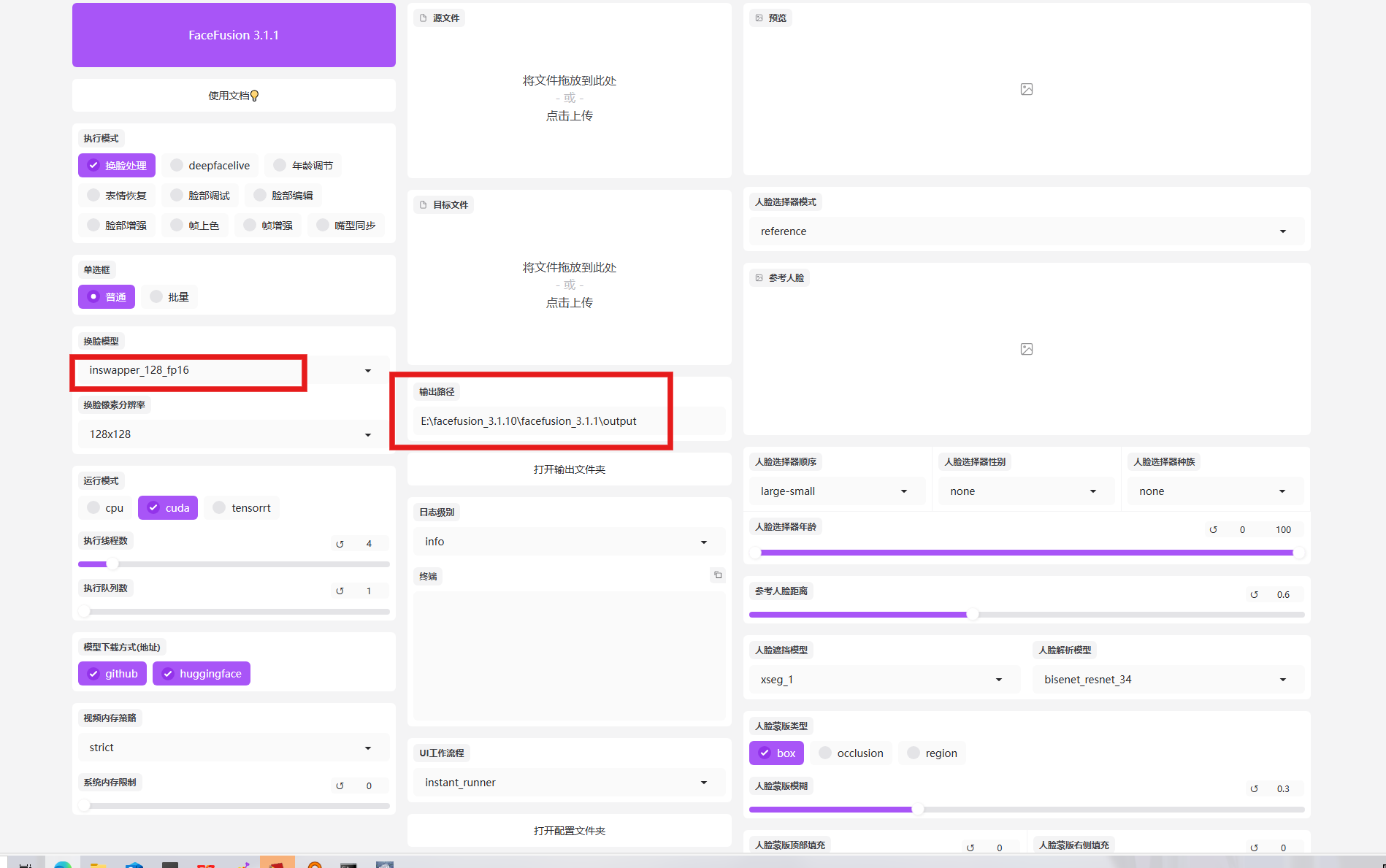The image size is (1386, 868).
Task: Click reset icon for 系统内存限制
Action: pos(340,786)
